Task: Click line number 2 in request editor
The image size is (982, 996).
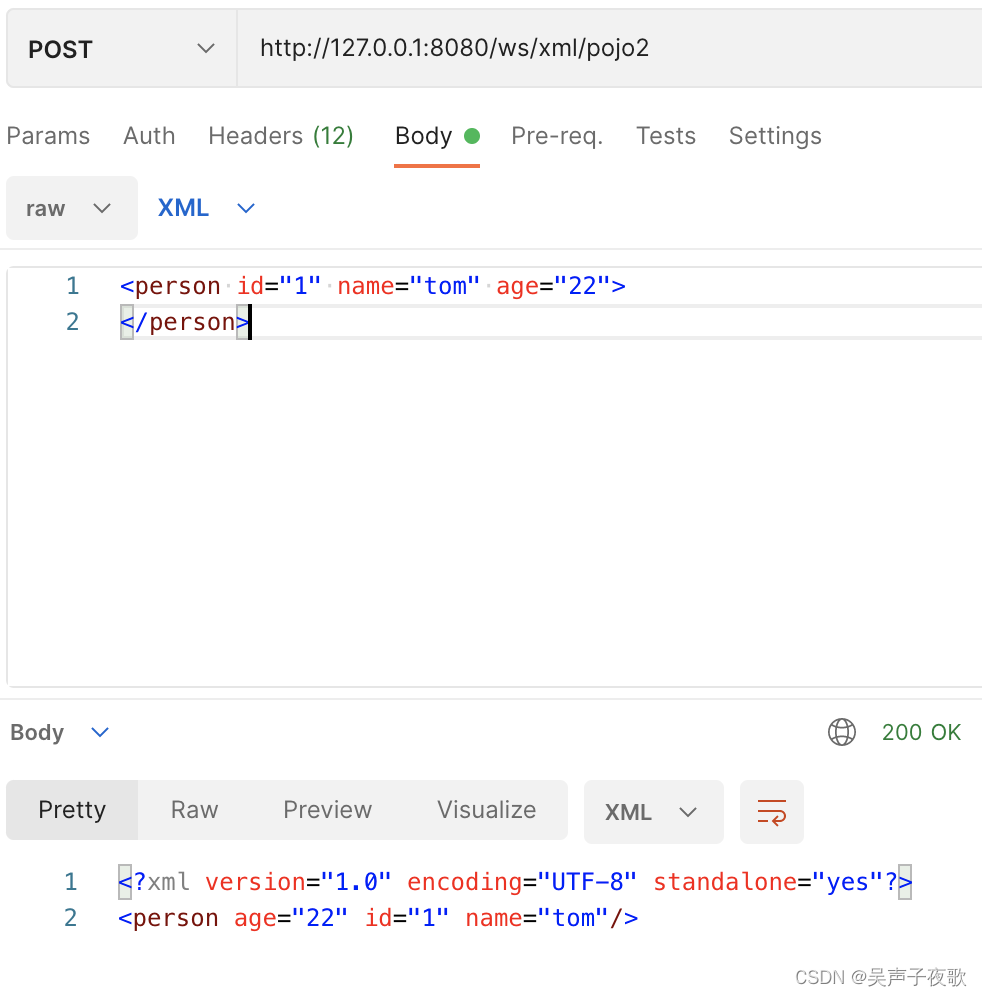Action: [x=72, y=322]
